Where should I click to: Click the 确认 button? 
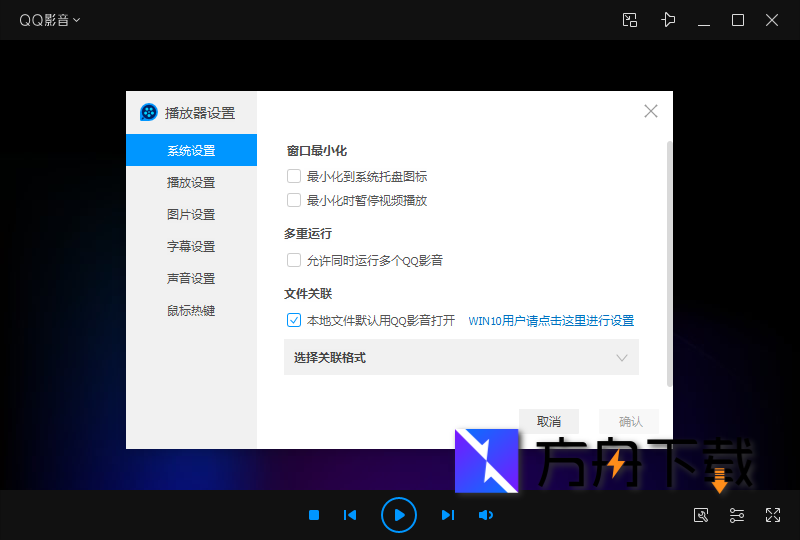629,421
